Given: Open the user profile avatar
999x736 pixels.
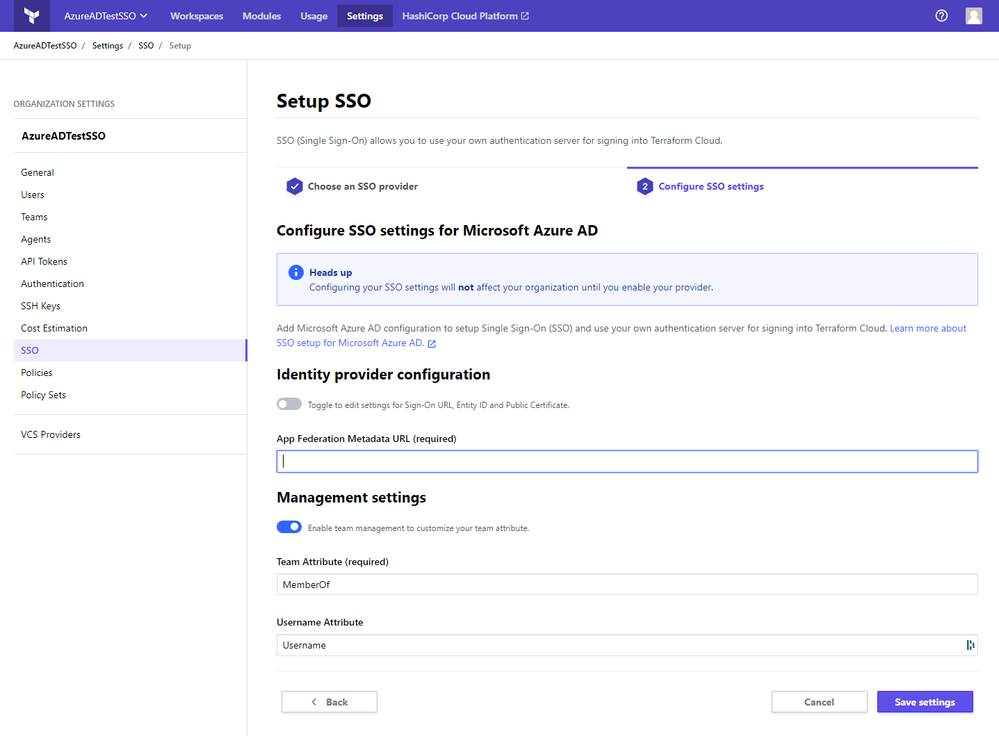Looking at the screenshot, I should 973,16.
